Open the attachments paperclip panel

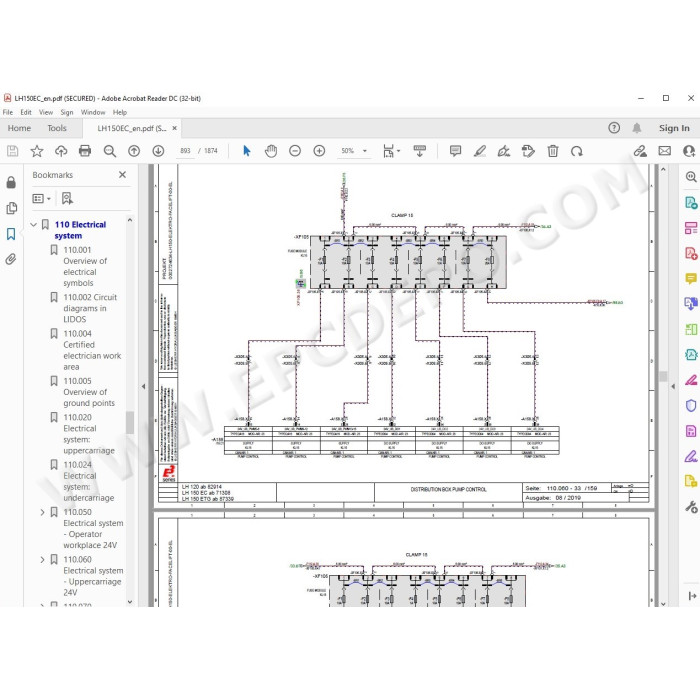(x=12, y=259)
